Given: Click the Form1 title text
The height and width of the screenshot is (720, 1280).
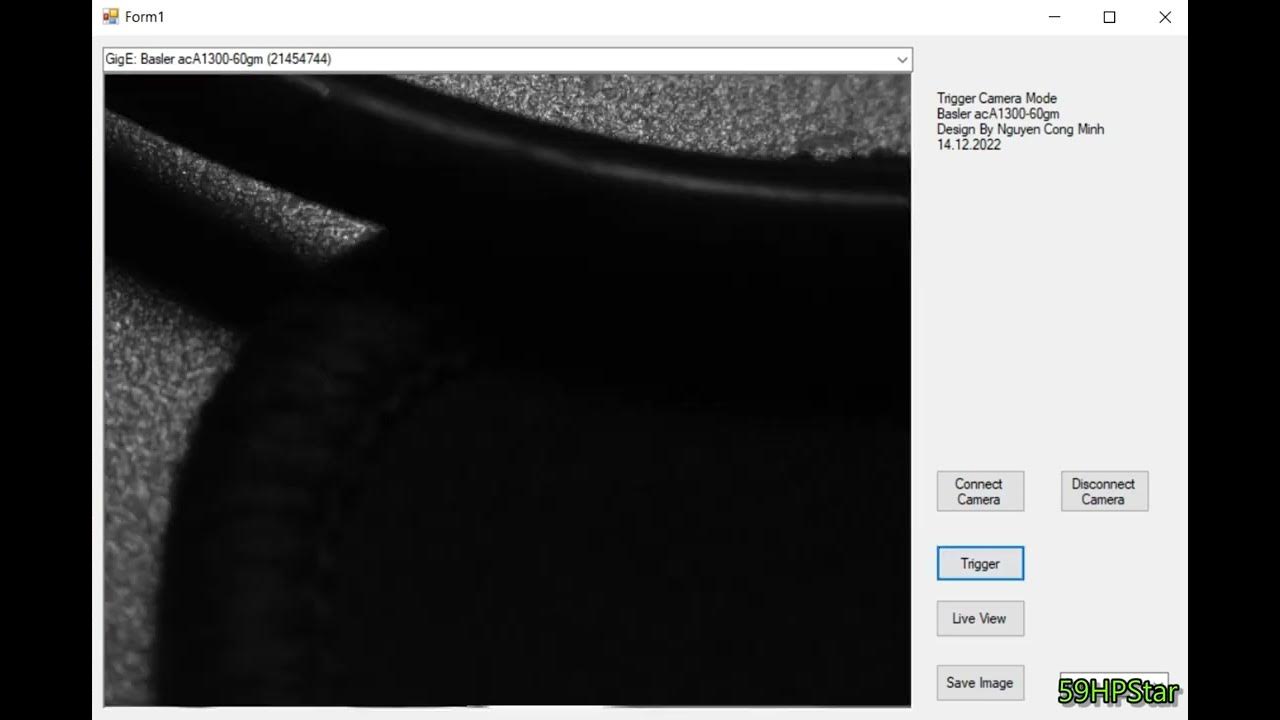Looking at the screenshot, I should pos(145,17).
